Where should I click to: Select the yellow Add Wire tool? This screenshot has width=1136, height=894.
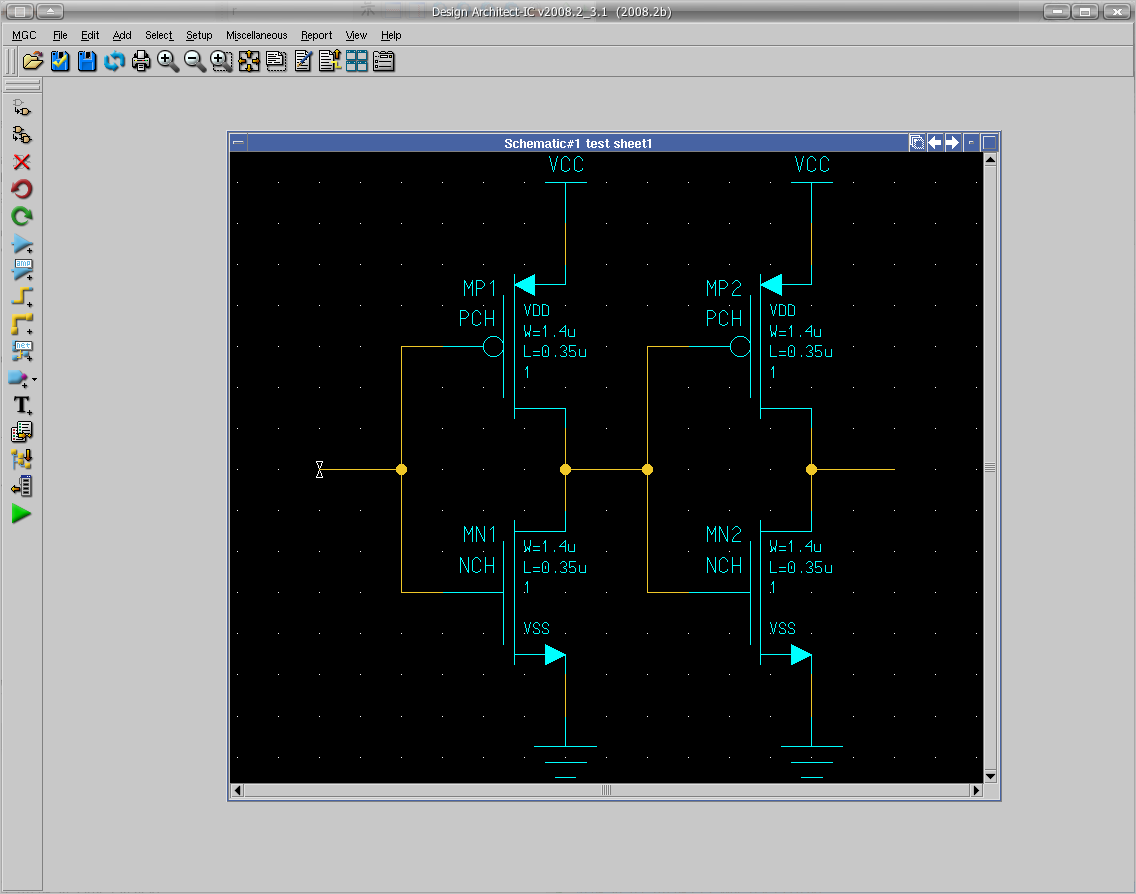click(x=21, y=297)
